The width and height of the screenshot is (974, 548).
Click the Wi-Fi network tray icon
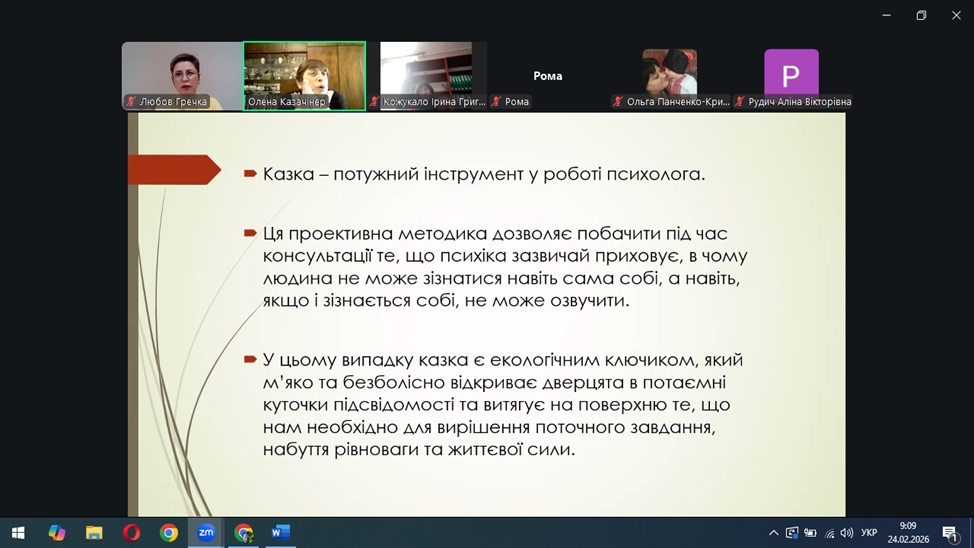[829, 533]
